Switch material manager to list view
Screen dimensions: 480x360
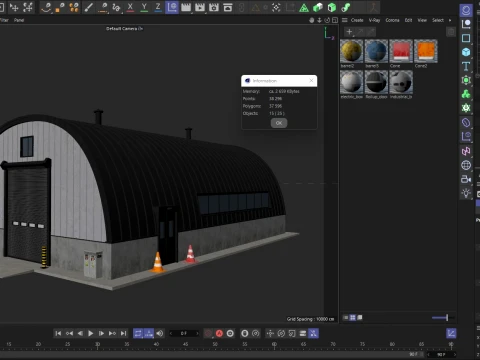point(346,318)
